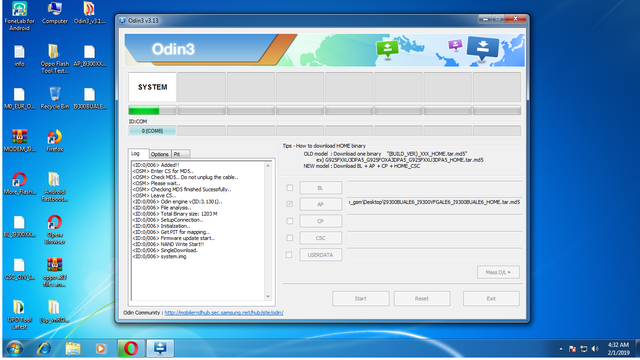
Task: Click the Exit button
Action: click(491, 298)
